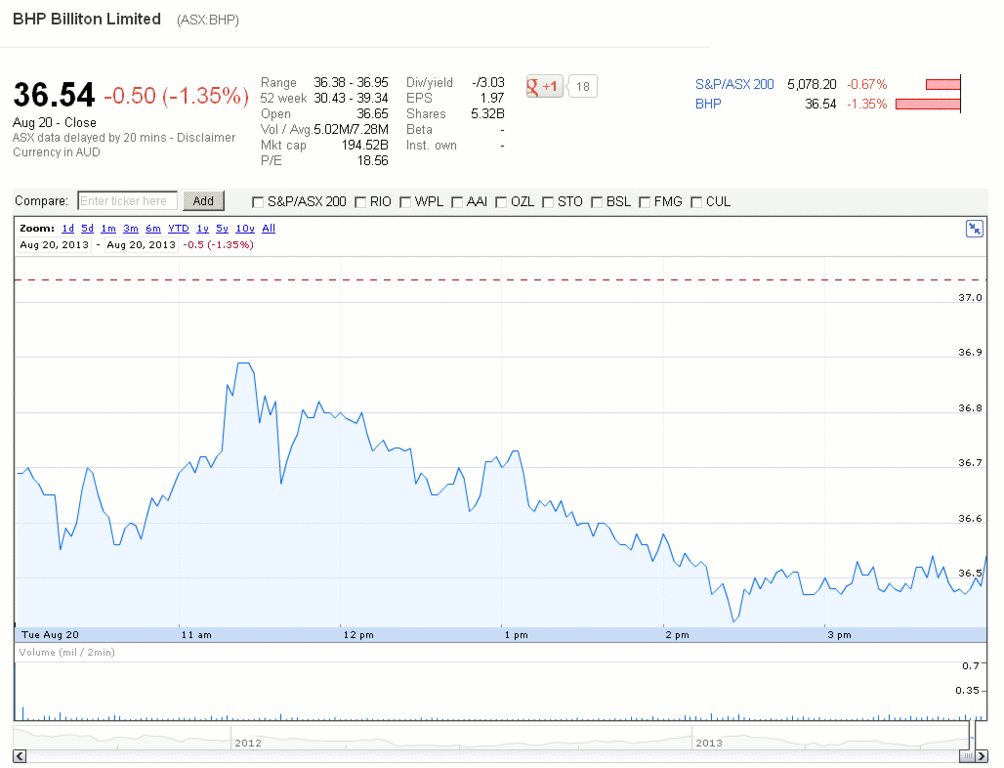Enable the WPL comparison checkbox
The height and width of the screenshot is (768, 1004).
[x=405, y=202]
